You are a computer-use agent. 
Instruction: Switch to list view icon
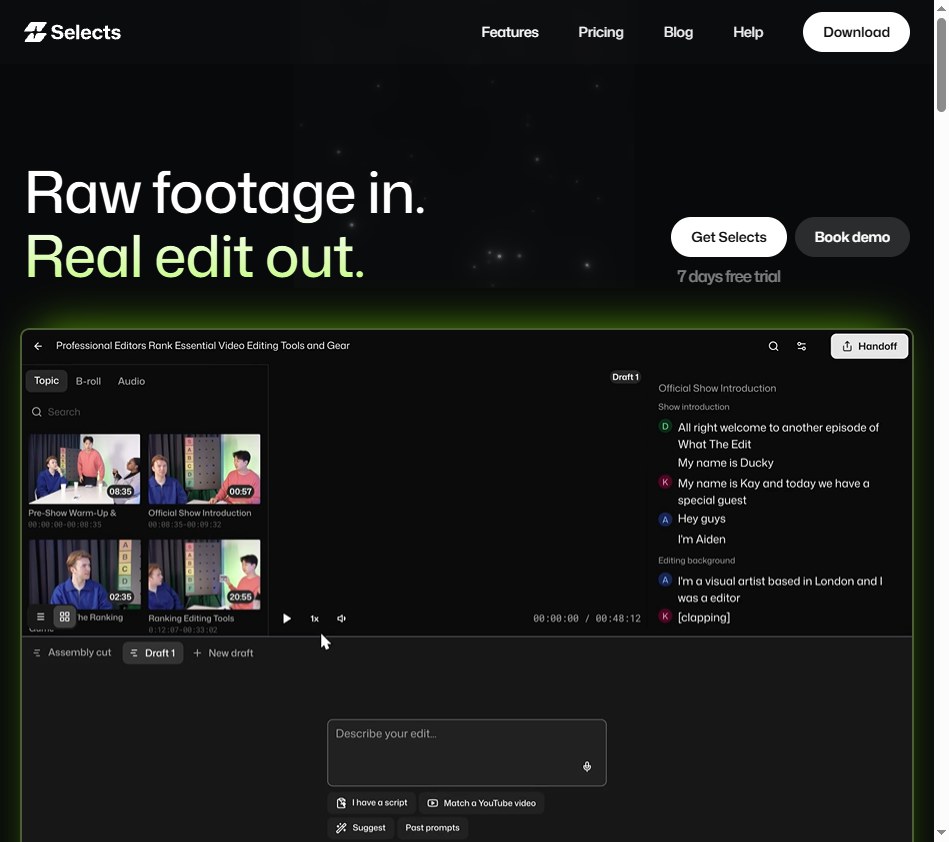pos(41,617)
